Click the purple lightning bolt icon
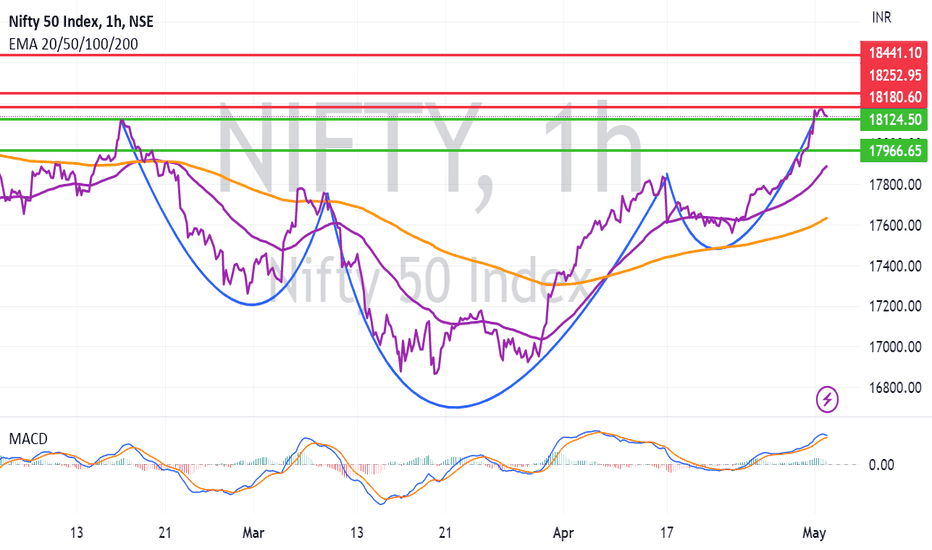 [x=827, y=399]
